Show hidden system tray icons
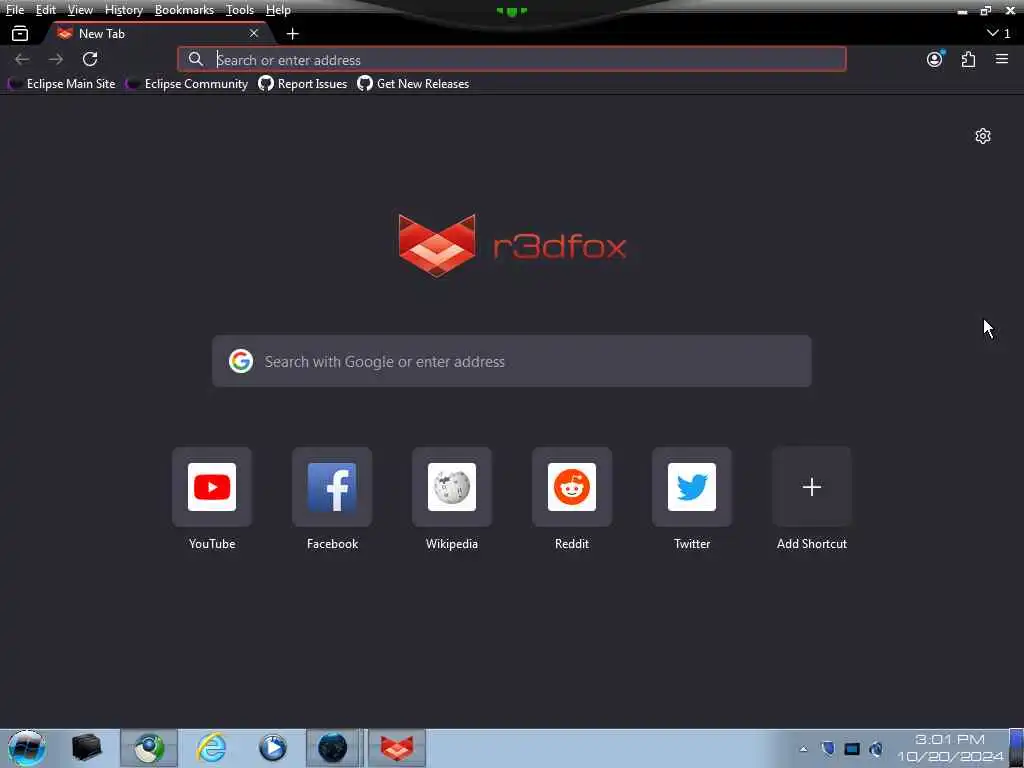Screen dimensions: 1024x768 803,749
